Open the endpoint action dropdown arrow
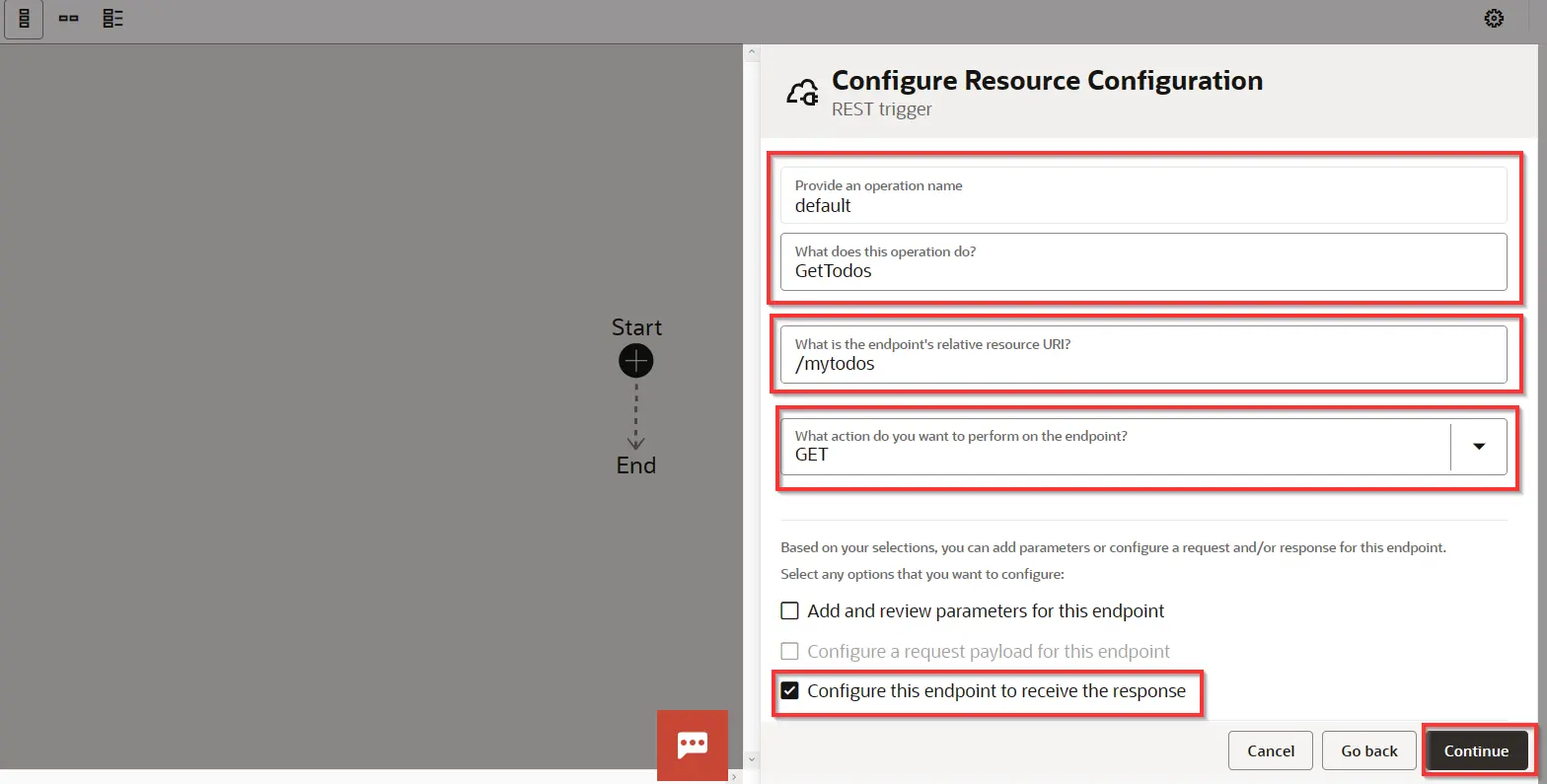Viewport: 1547px width, 784px height. [x=1478, y=447]
